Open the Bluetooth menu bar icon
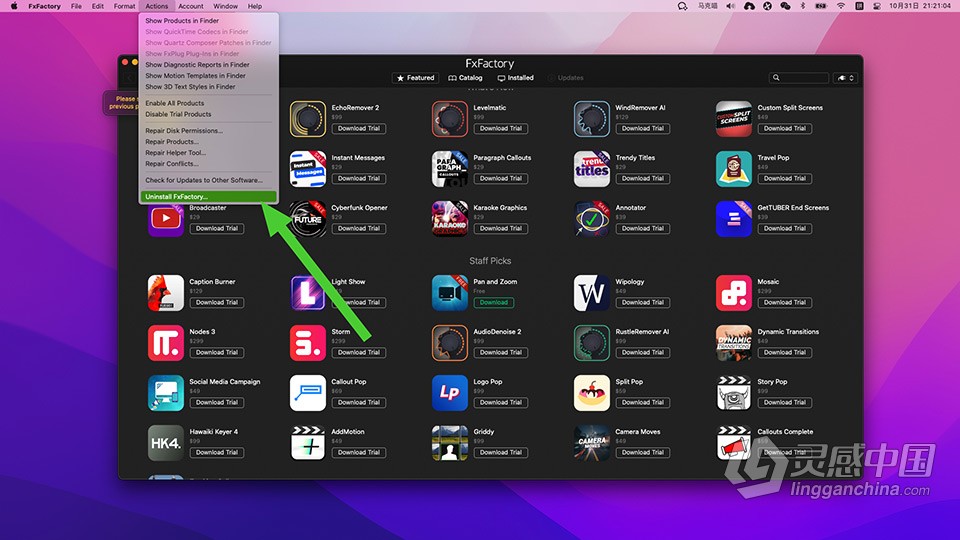The image size is (960, 540). pyautogui.click(x=803, y=6)
